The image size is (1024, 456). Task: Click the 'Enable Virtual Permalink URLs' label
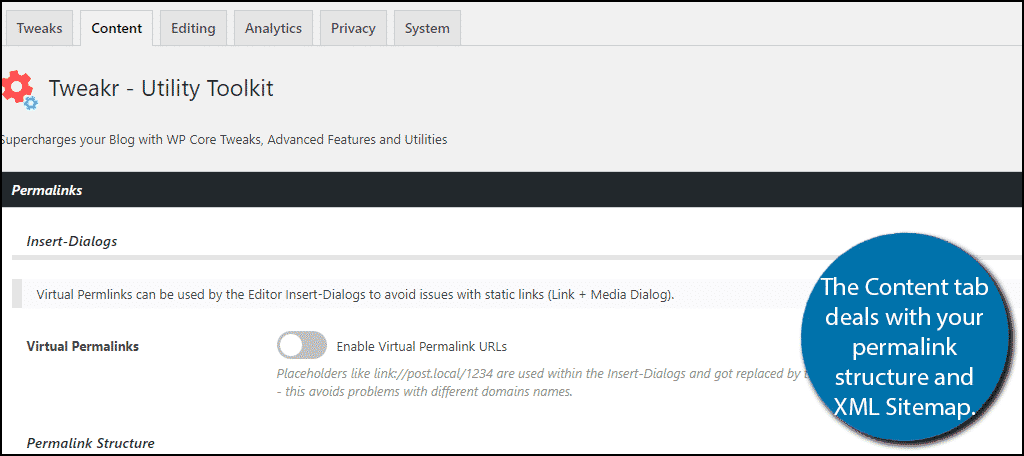pyautogui.click(x=422, y=347)
